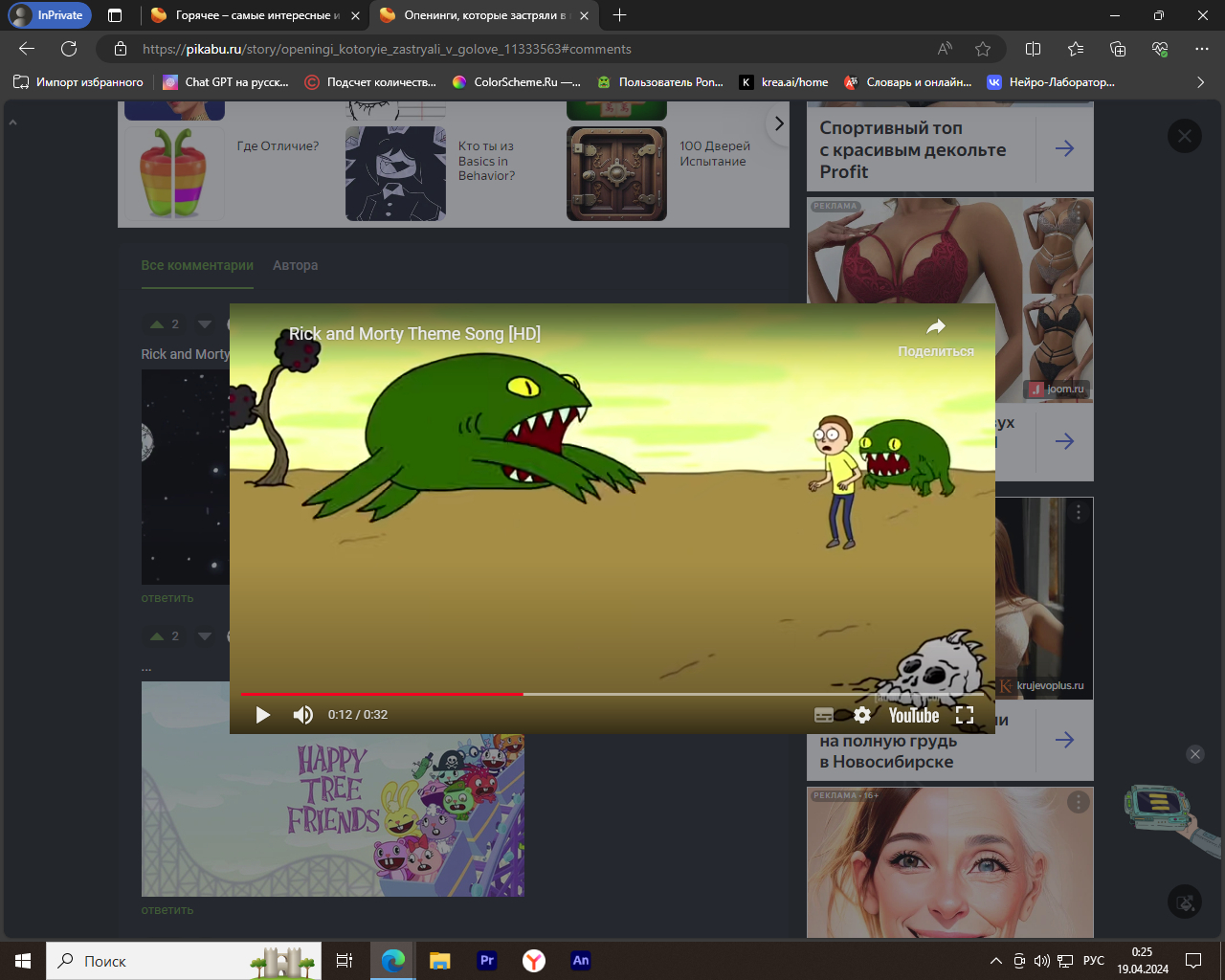This screenshot has width=1225, height=980.
Task: Open the Favorites list
Action: click(x=1075, y=49)
